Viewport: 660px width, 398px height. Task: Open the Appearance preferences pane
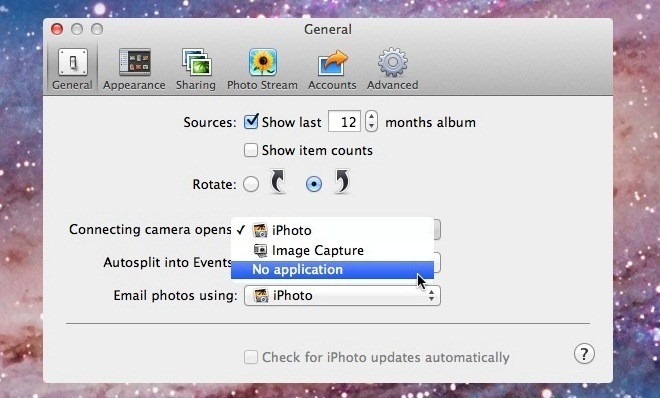[x=134, y=69]
